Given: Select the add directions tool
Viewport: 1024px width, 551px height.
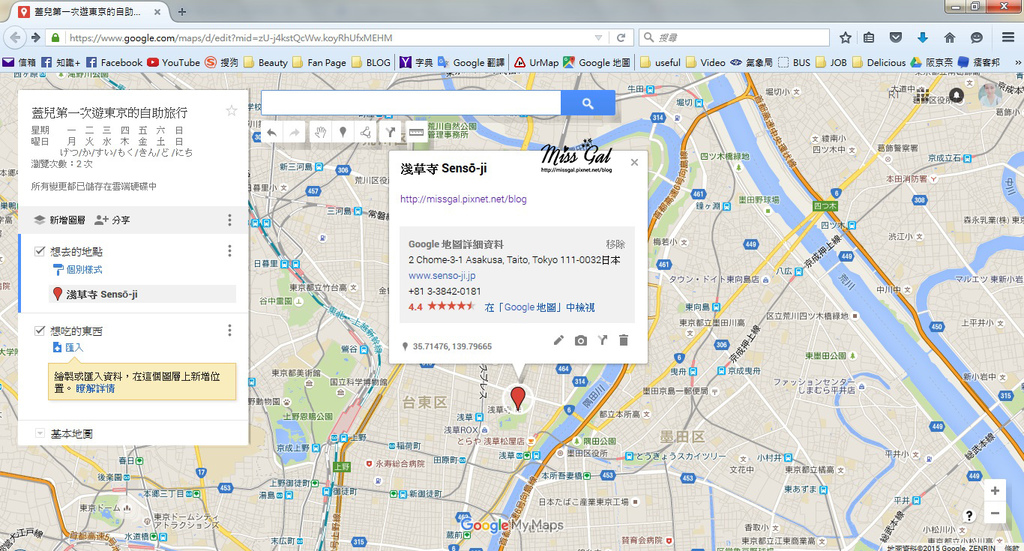Looking at the screenshot, I should [x=390, y=133].
